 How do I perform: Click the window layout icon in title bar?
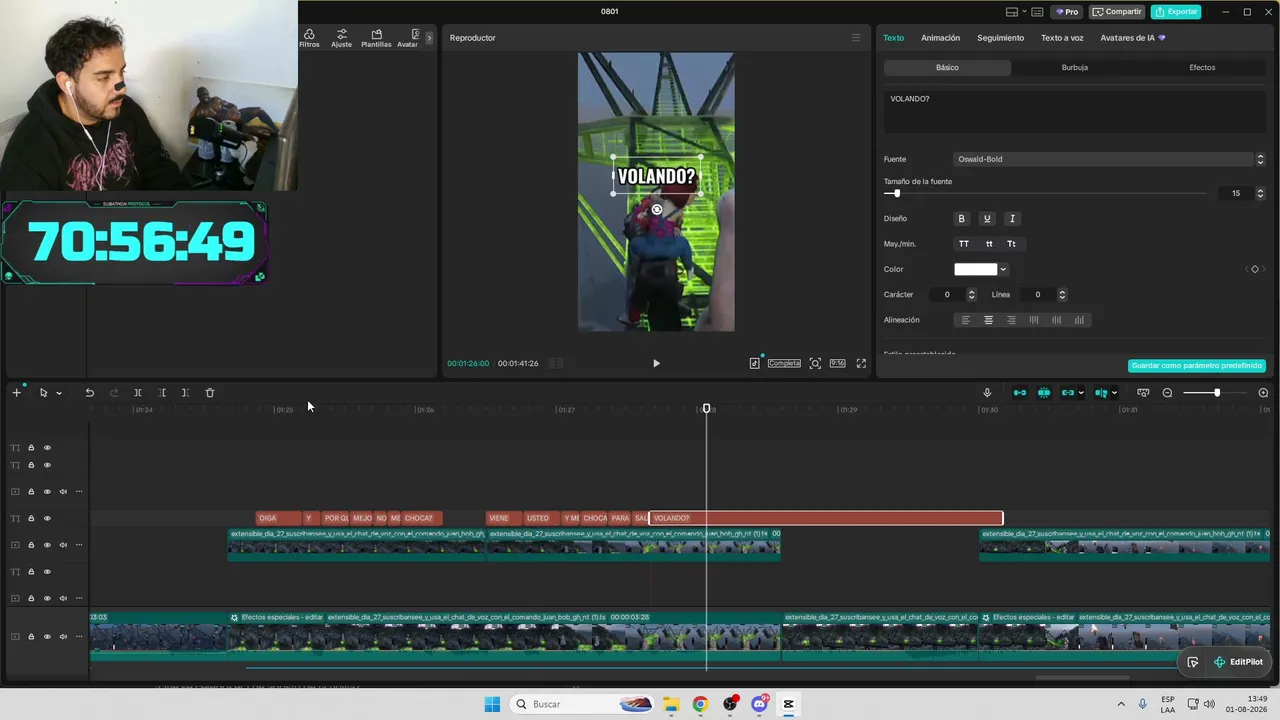click(1012, 12)
